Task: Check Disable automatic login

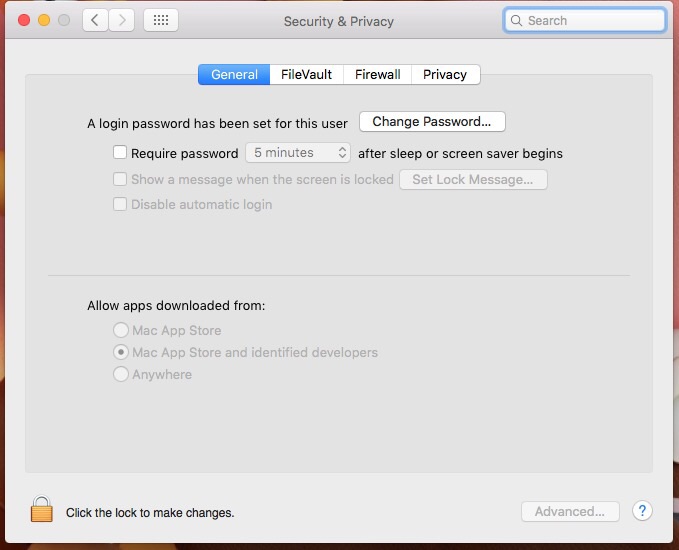Action: click(120, 204)
